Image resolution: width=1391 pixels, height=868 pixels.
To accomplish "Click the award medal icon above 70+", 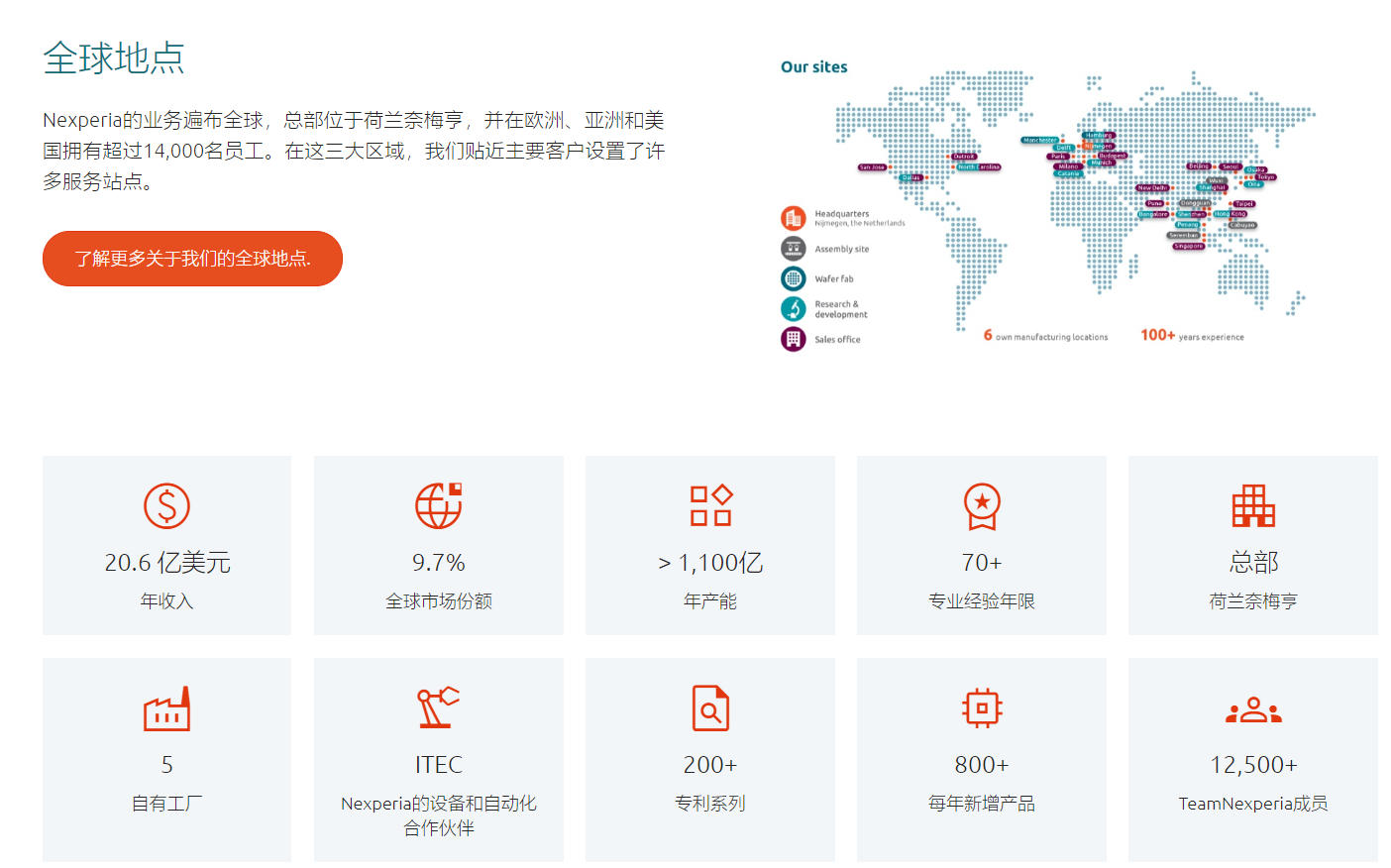I will pos(981,505).
